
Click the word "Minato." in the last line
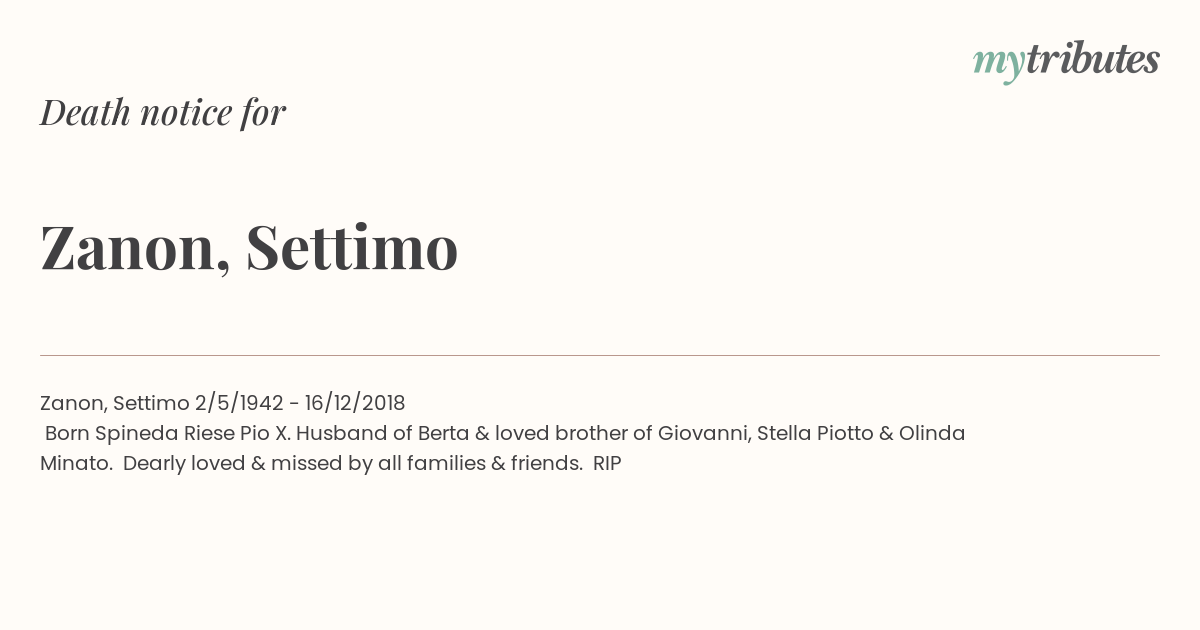pos(76,463)
